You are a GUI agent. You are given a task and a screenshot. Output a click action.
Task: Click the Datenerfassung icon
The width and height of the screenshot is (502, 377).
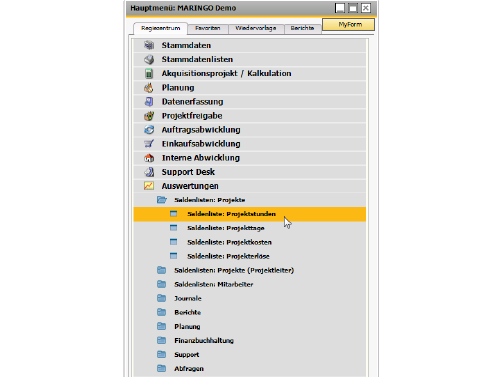pos(149,101)
